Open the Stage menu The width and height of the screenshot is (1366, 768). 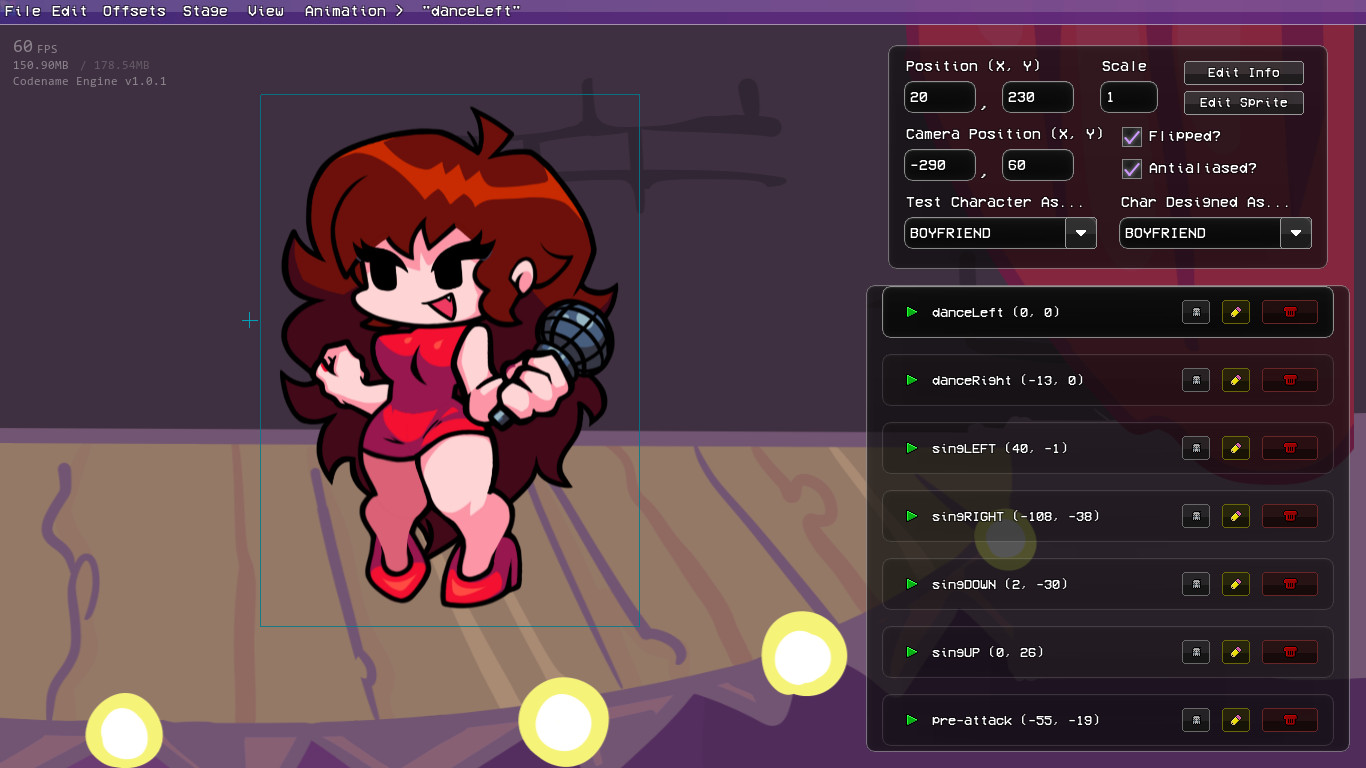click(x=205, y=11)
